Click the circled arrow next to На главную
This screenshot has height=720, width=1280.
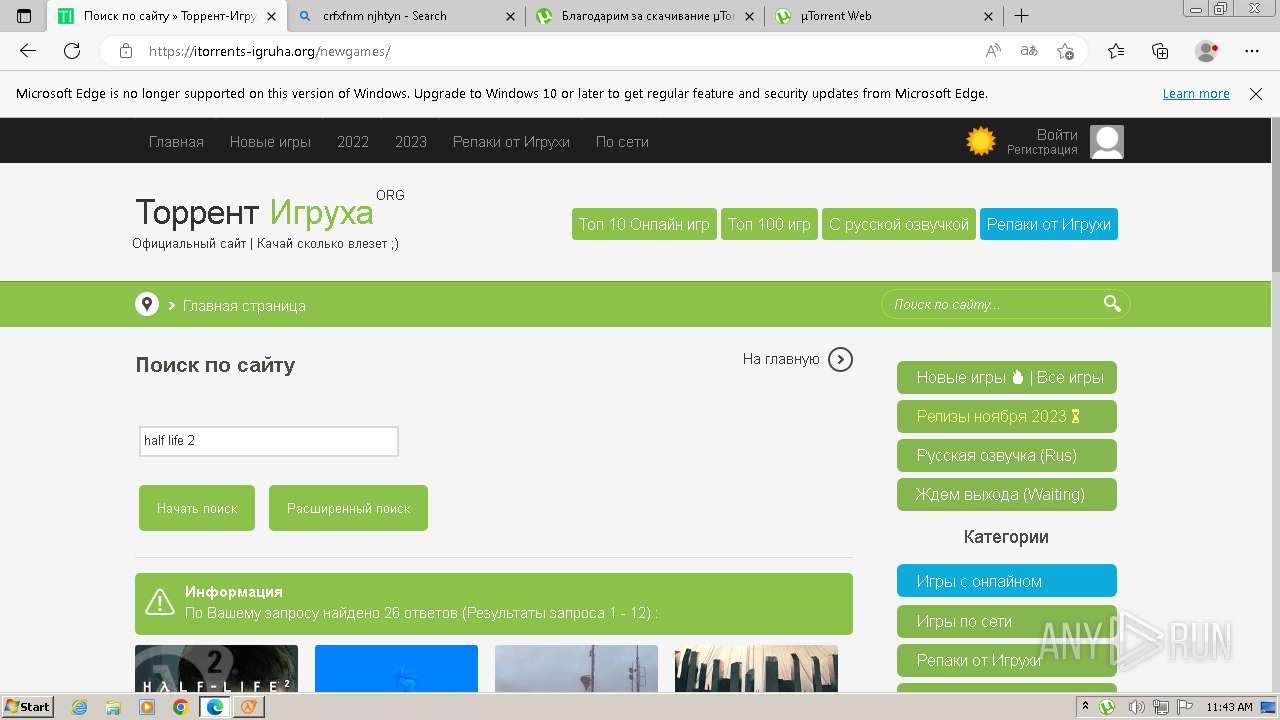click(x=840, y=359)
